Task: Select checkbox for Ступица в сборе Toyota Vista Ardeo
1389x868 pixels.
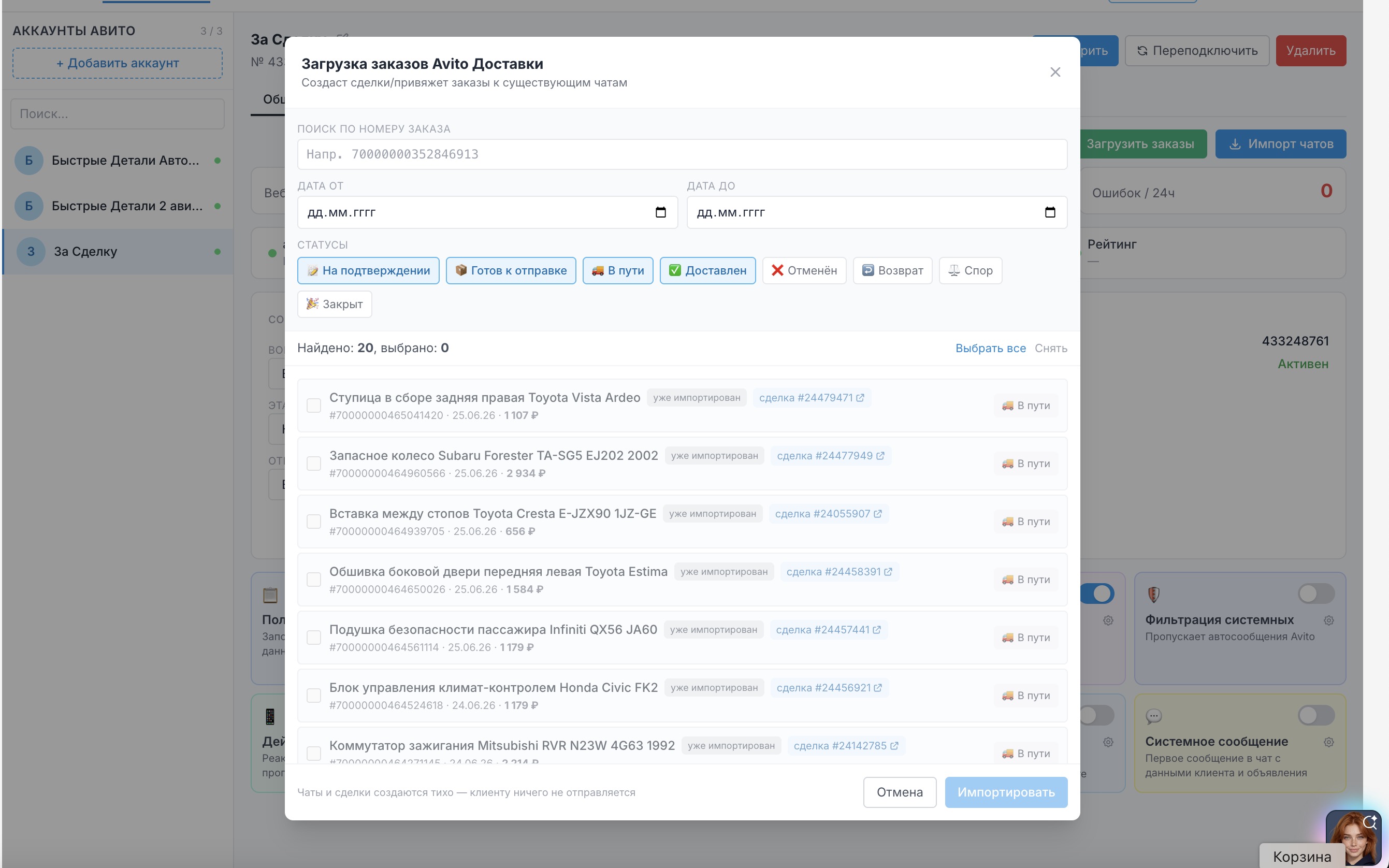Action: [314, 406]
